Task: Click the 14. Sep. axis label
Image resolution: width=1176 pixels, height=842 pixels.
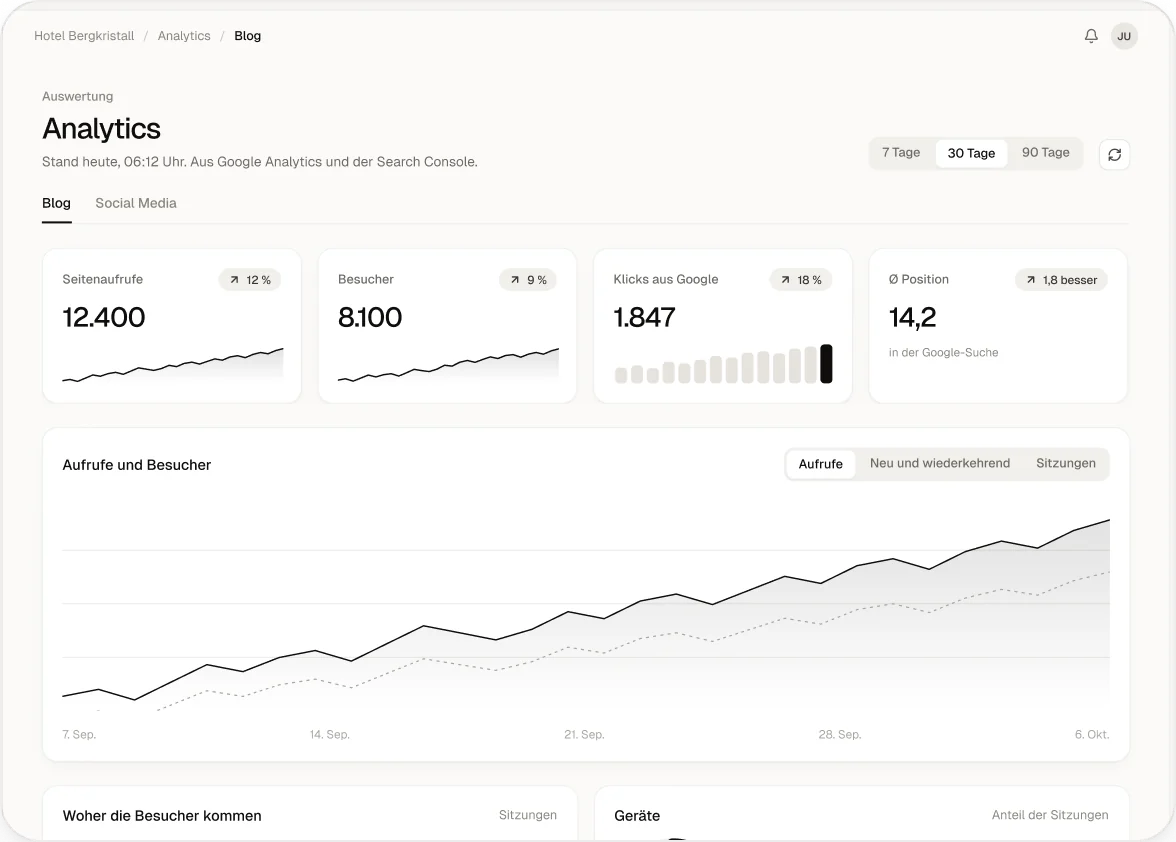Action: (330, 735)
